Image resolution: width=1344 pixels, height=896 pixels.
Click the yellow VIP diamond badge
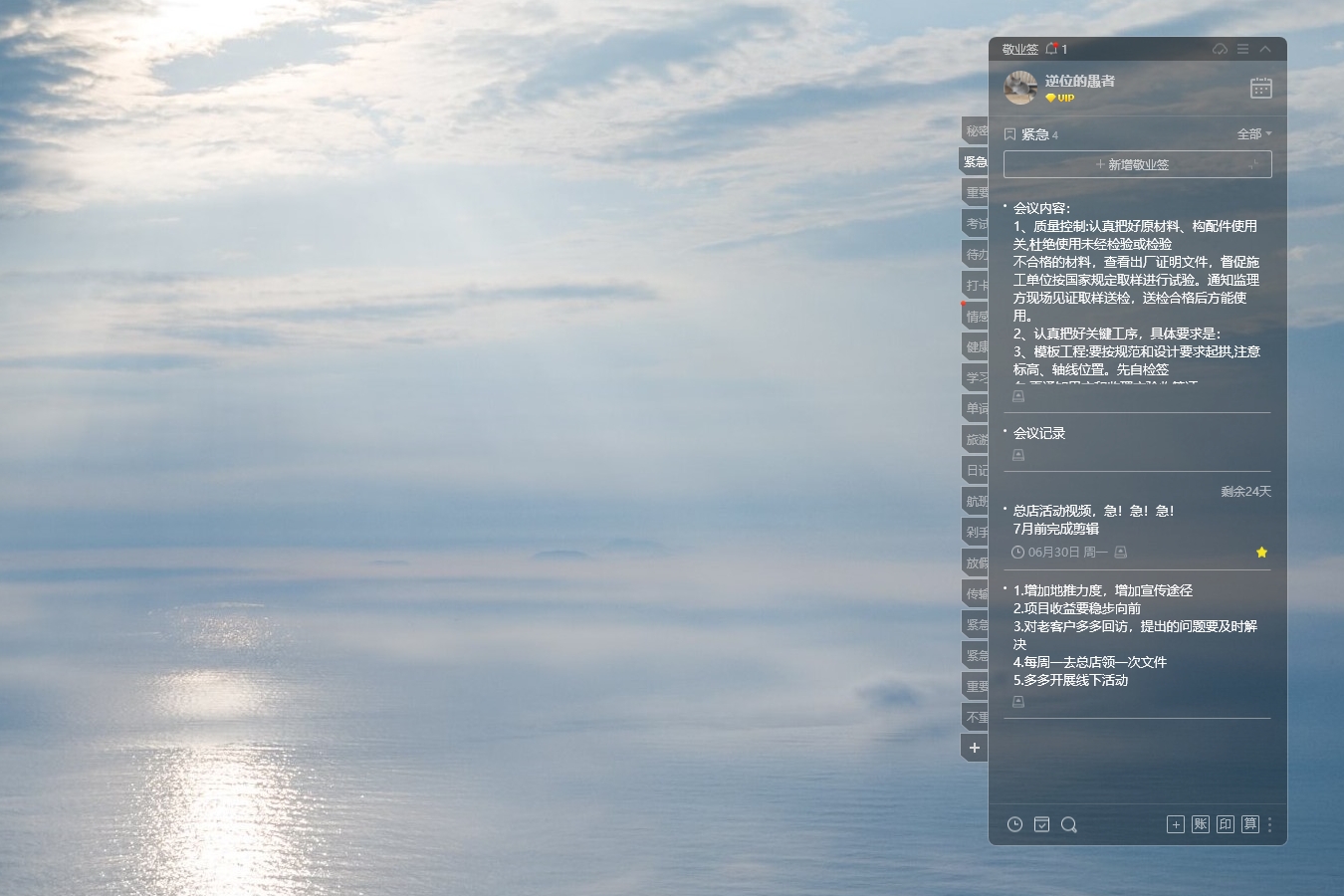pos(1059,98)
